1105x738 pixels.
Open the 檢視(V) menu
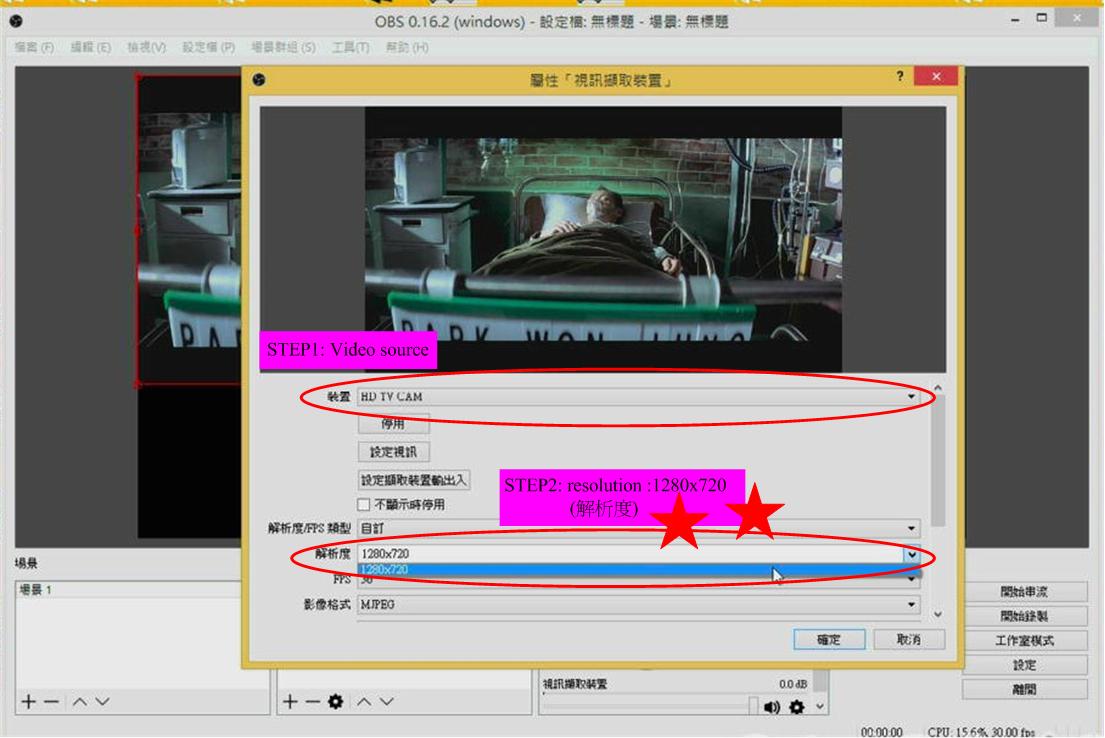pyautogui.click(x=146, y=47)
